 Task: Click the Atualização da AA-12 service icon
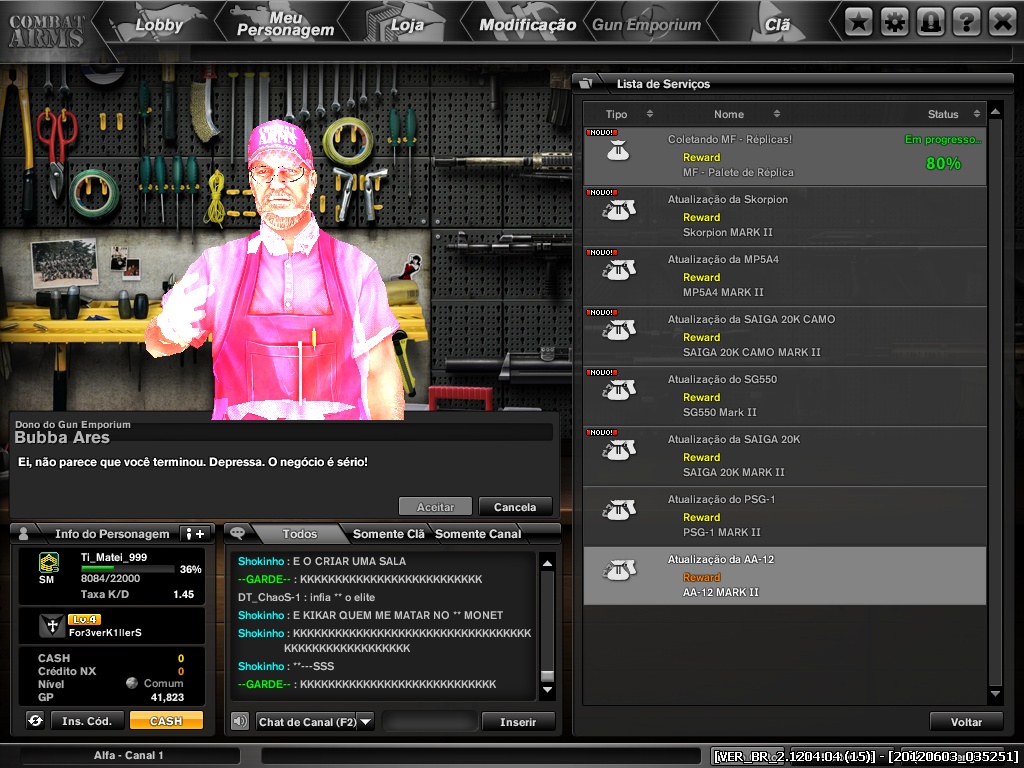click(x=618, y=571)
